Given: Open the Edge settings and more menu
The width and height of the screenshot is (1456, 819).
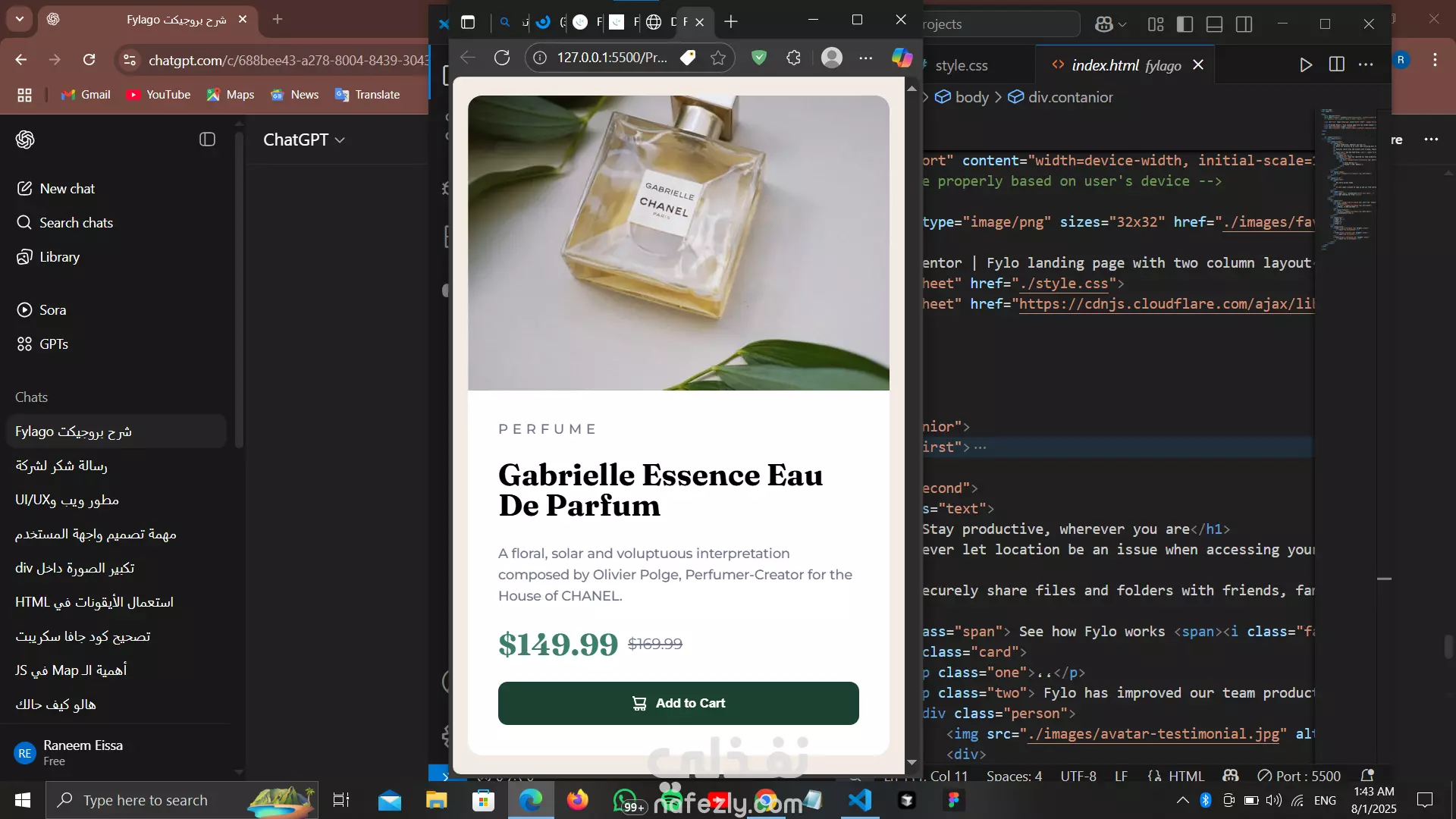Looking at the screenshot, I should point(866,58).
